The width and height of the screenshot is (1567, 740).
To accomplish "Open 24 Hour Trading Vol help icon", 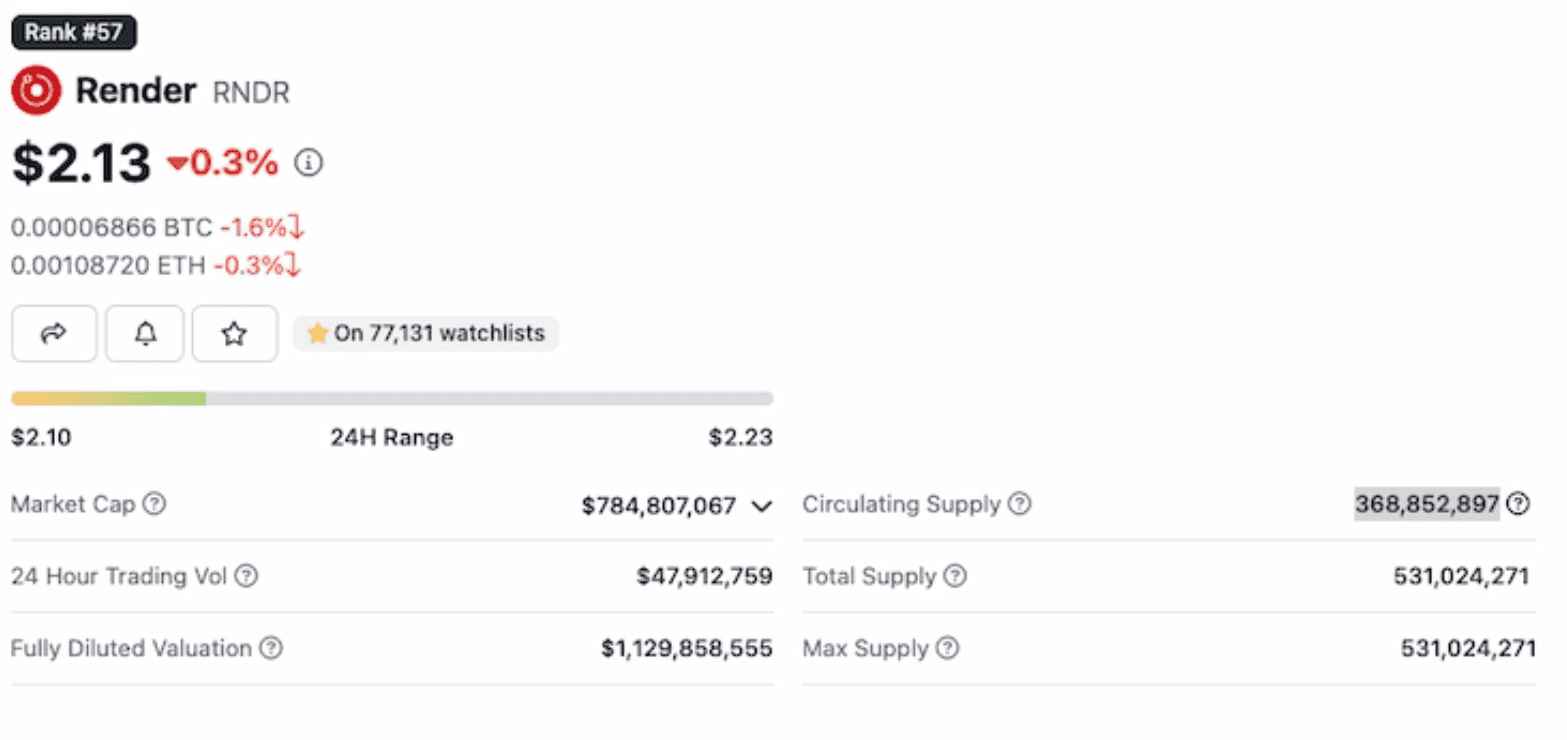I will tap(246, 576).
